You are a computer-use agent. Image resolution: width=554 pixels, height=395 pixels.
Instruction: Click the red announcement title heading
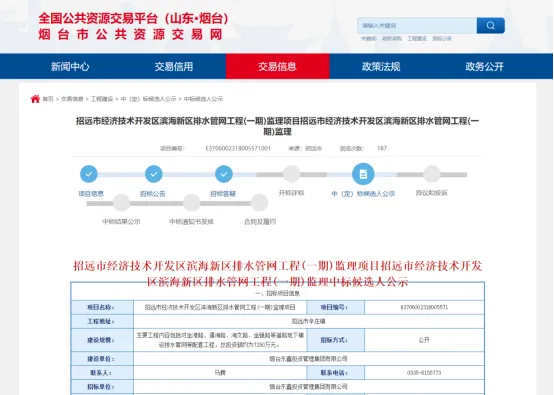point(277,273)
